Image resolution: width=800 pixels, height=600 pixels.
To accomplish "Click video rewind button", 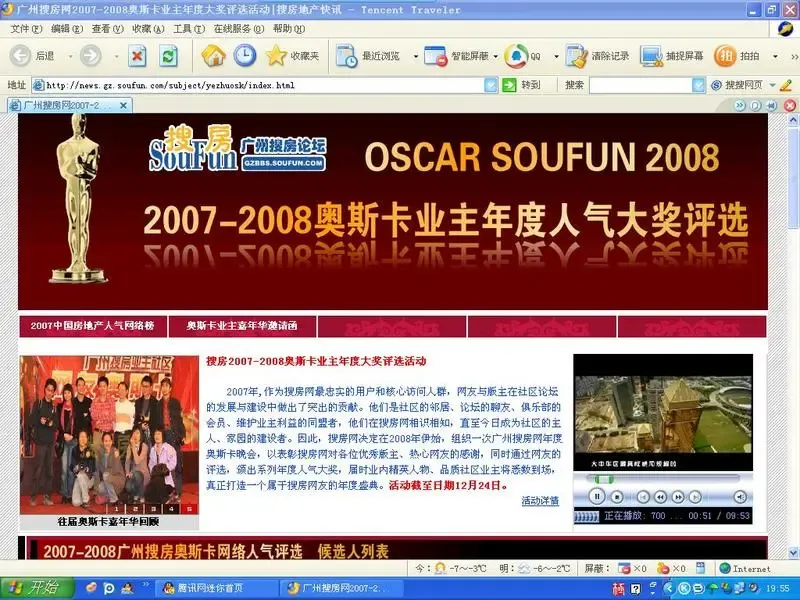I will pyautogui.click(x=660, y=496).
